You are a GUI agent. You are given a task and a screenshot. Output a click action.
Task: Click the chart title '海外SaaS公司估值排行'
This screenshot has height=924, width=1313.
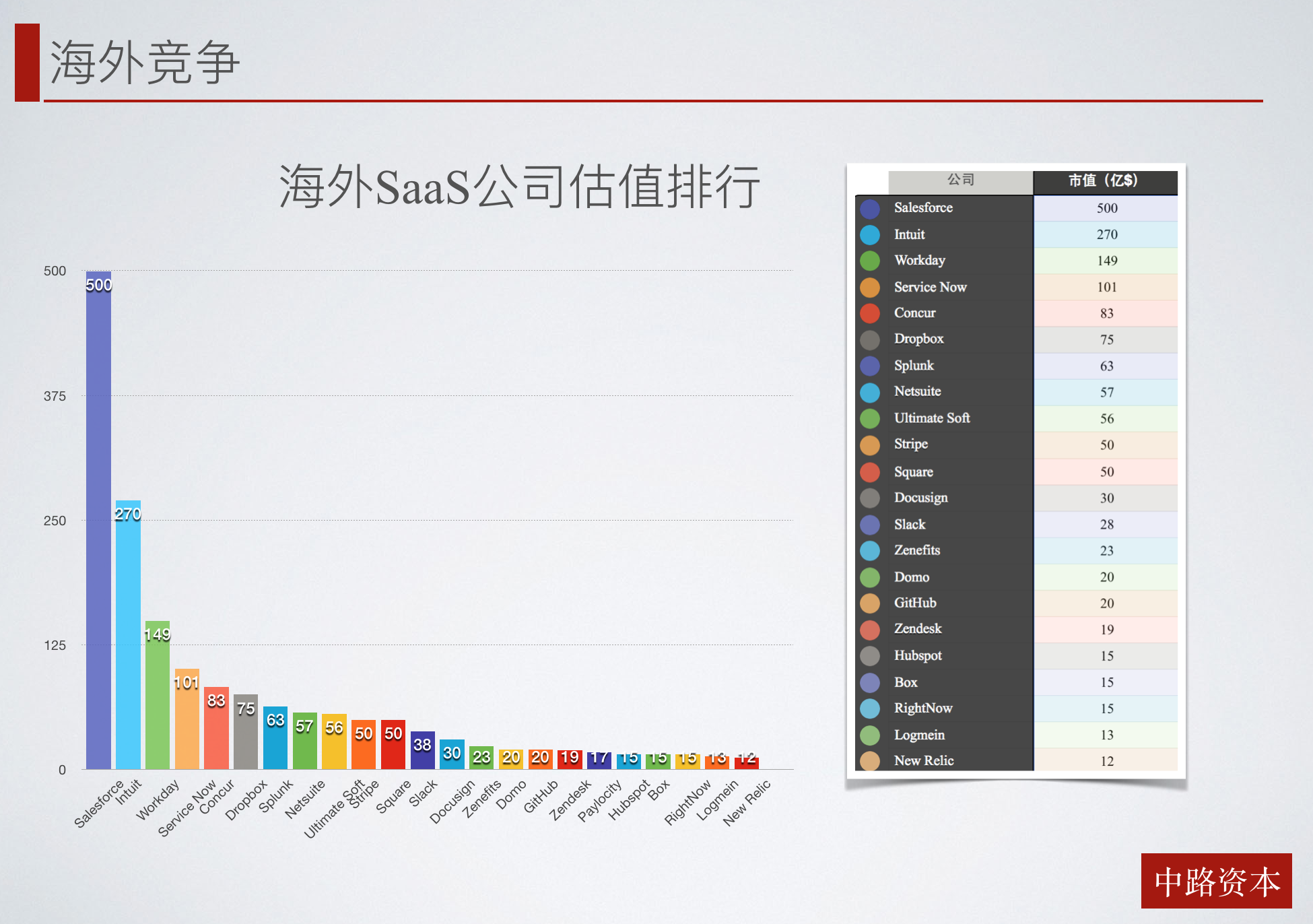coord(520,187)
